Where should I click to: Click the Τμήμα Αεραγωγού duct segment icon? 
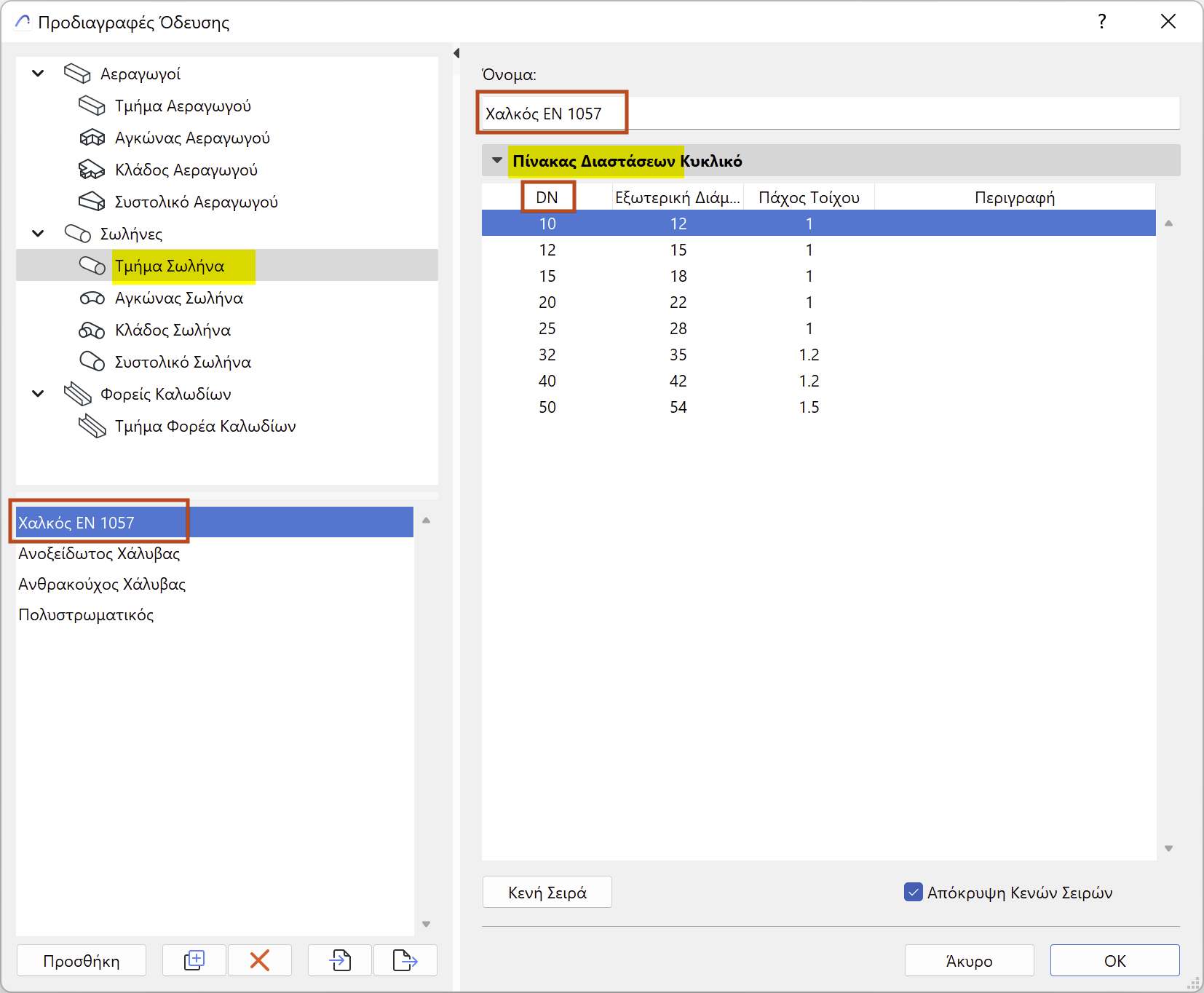tap(92, 106)
